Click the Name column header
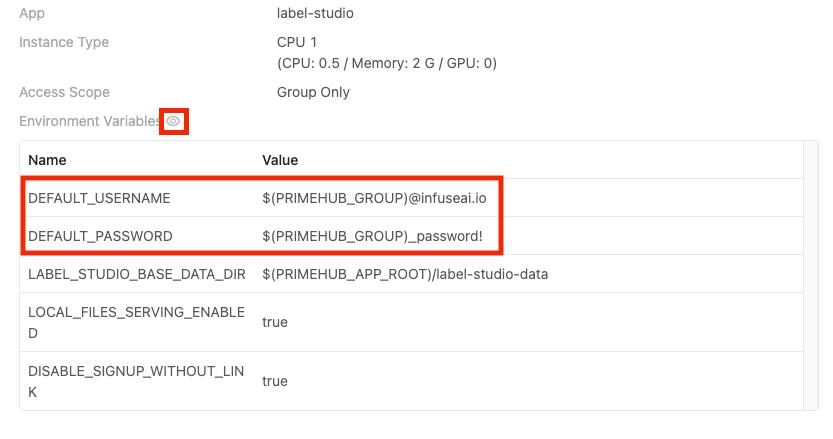 (47, 160)
